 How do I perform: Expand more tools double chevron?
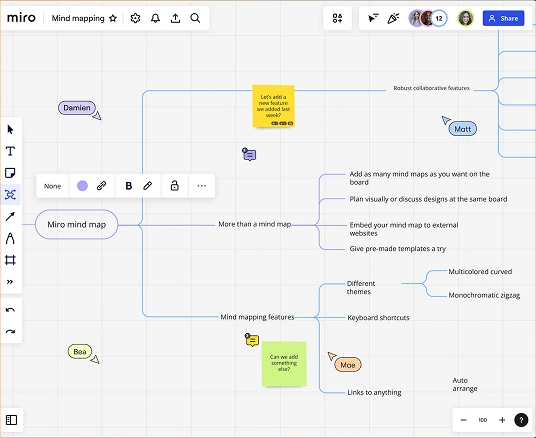[x=10, y=282]
